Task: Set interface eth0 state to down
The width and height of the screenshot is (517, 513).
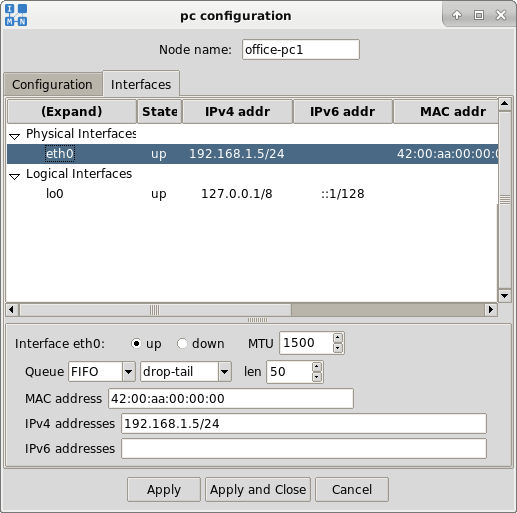Action: tap(182, 343)
